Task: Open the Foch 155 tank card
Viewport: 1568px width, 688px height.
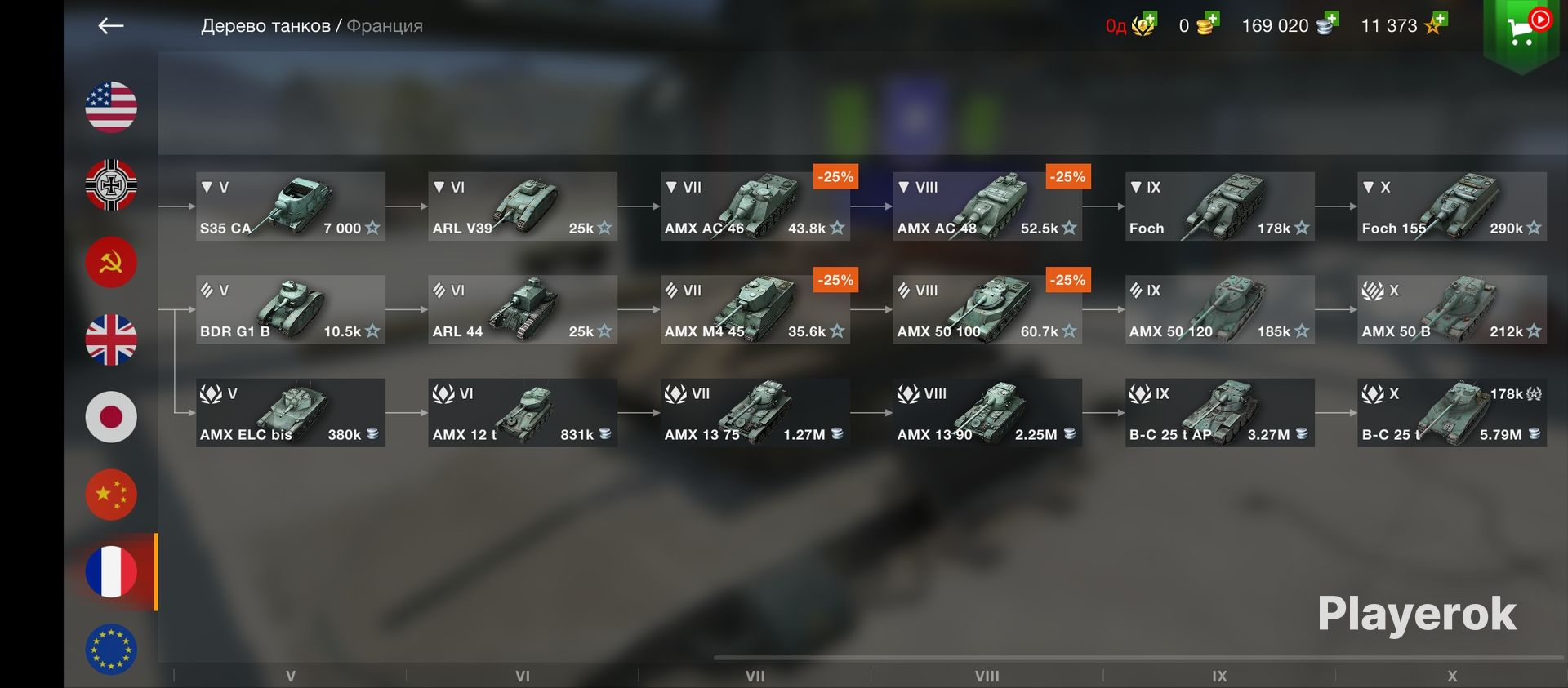Action: [1452, 206]
